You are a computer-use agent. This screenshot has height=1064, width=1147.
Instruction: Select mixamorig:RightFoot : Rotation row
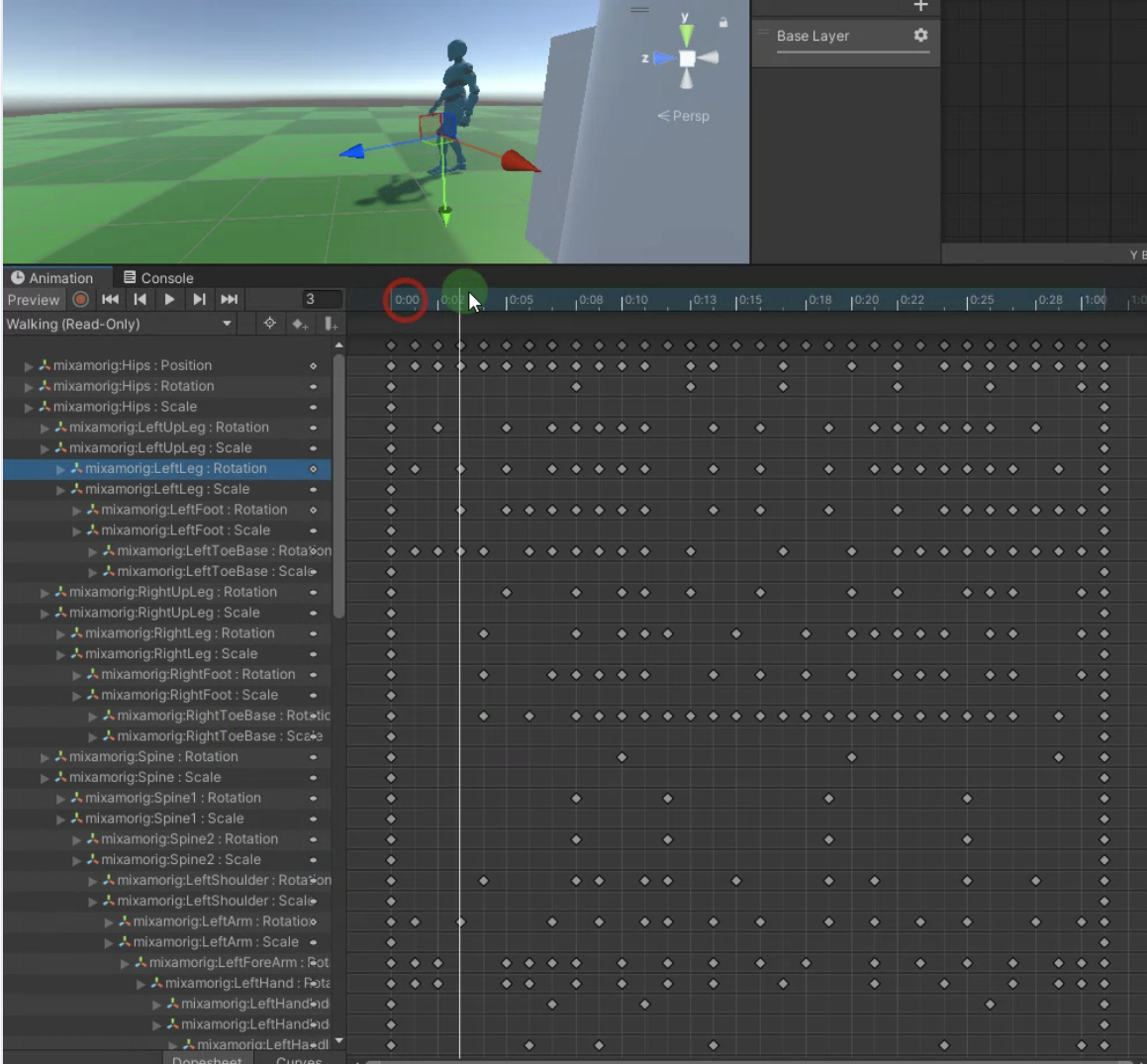click(167, 674)
